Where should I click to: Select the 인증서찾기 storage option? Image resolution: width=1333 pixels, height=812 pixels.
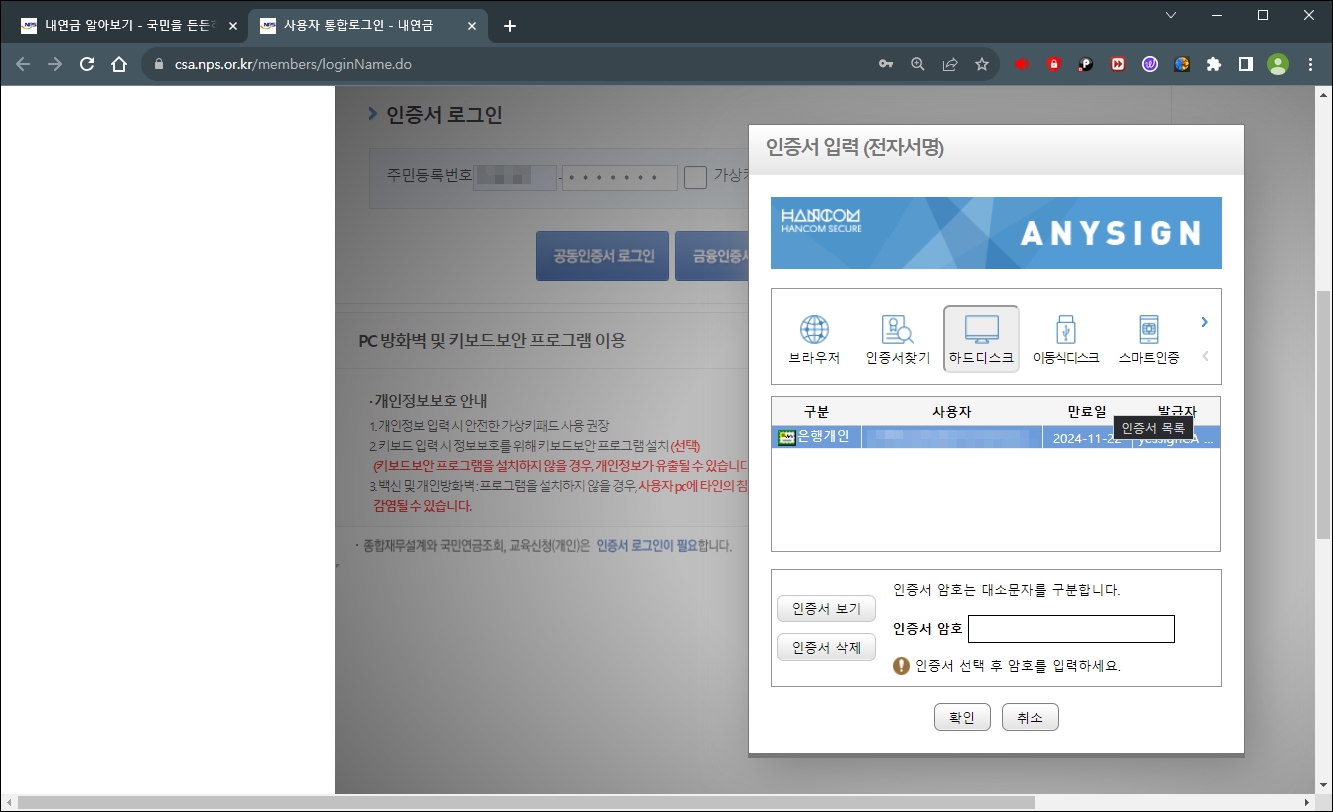[x=897, y=339]
